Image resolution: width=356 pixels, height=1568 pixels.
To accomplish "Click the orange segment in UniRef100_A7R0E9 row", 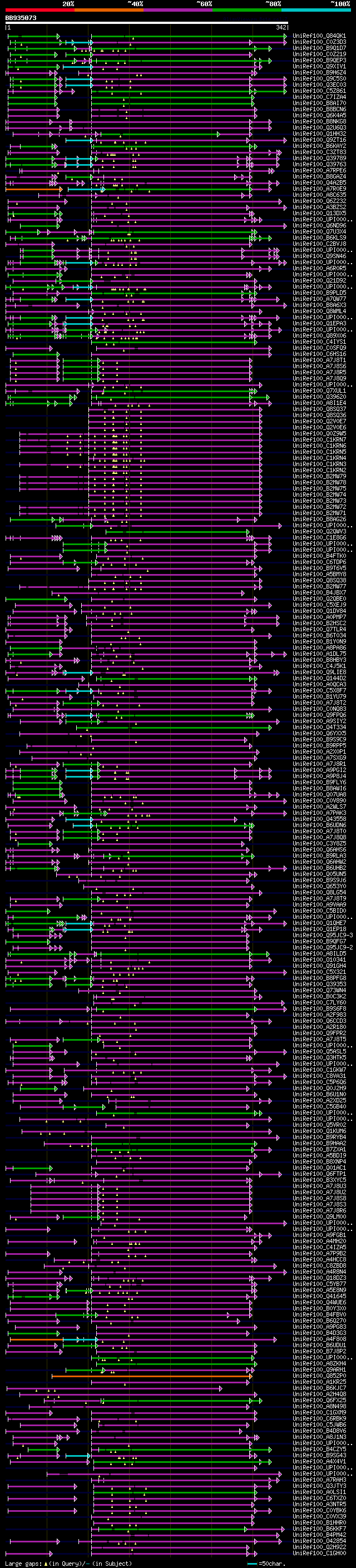I will pos(33,189).
